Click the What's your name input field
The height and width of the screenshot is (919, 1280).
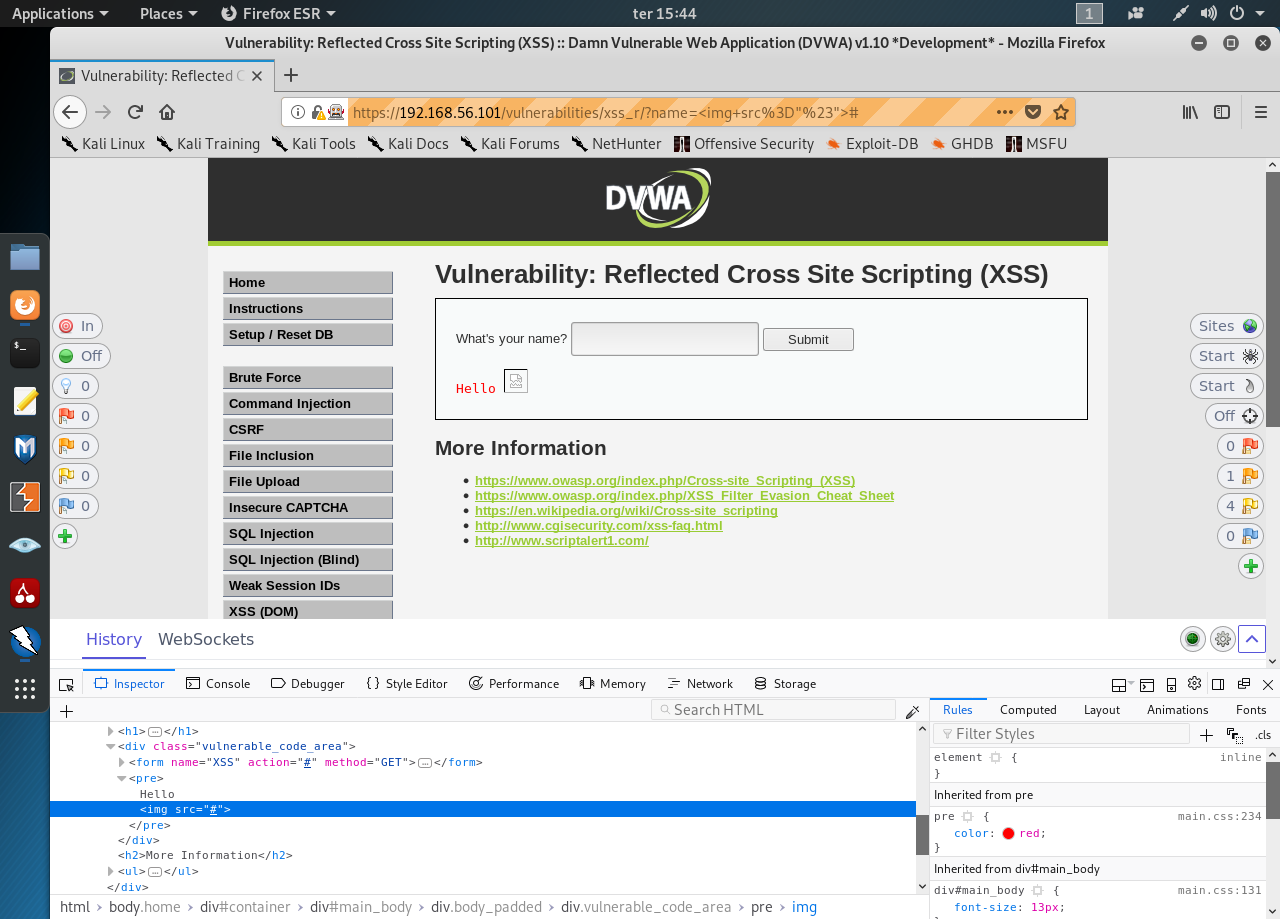[665, 339]
